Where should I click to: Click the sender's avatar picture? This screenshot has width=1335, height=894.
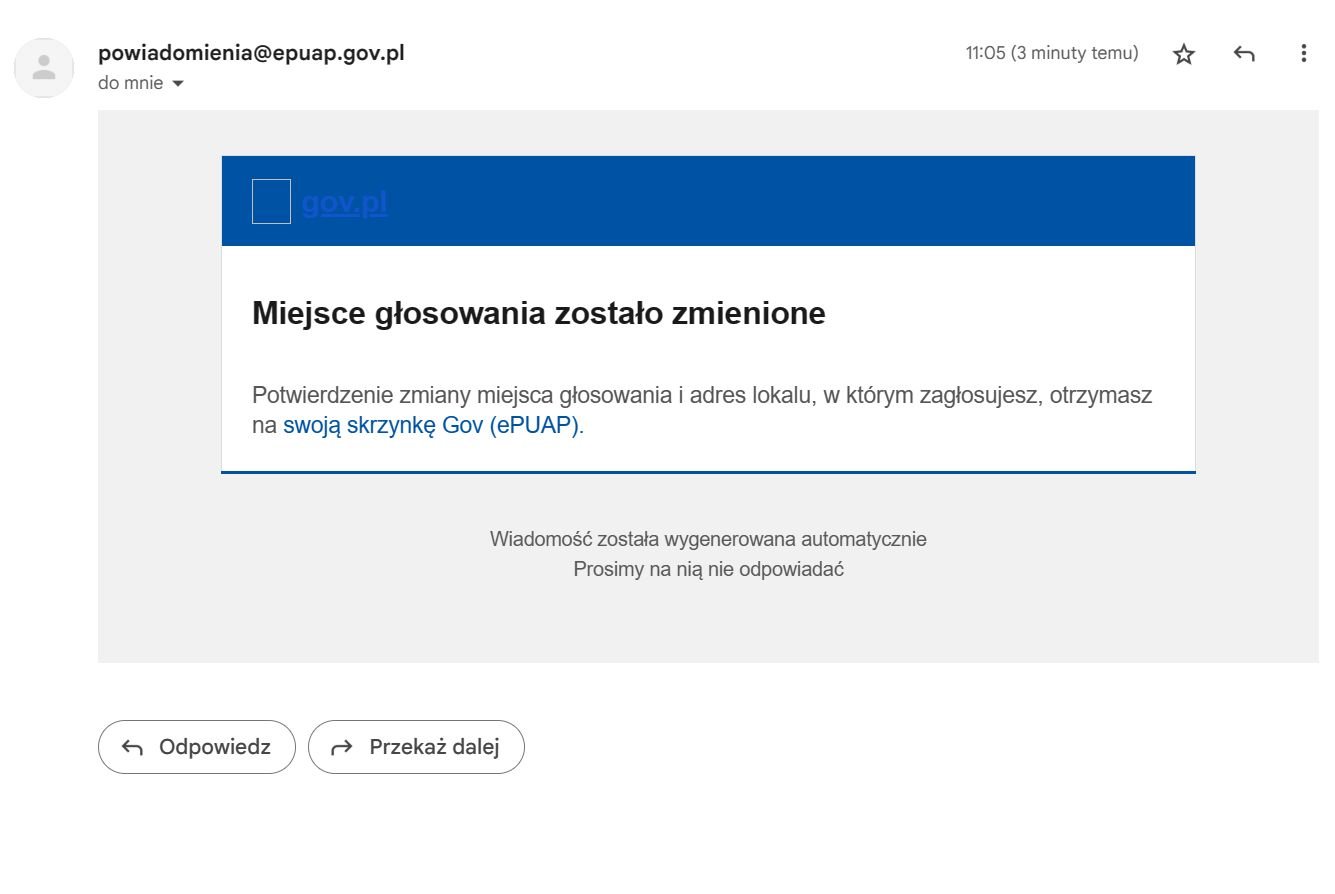pos(44,68)
